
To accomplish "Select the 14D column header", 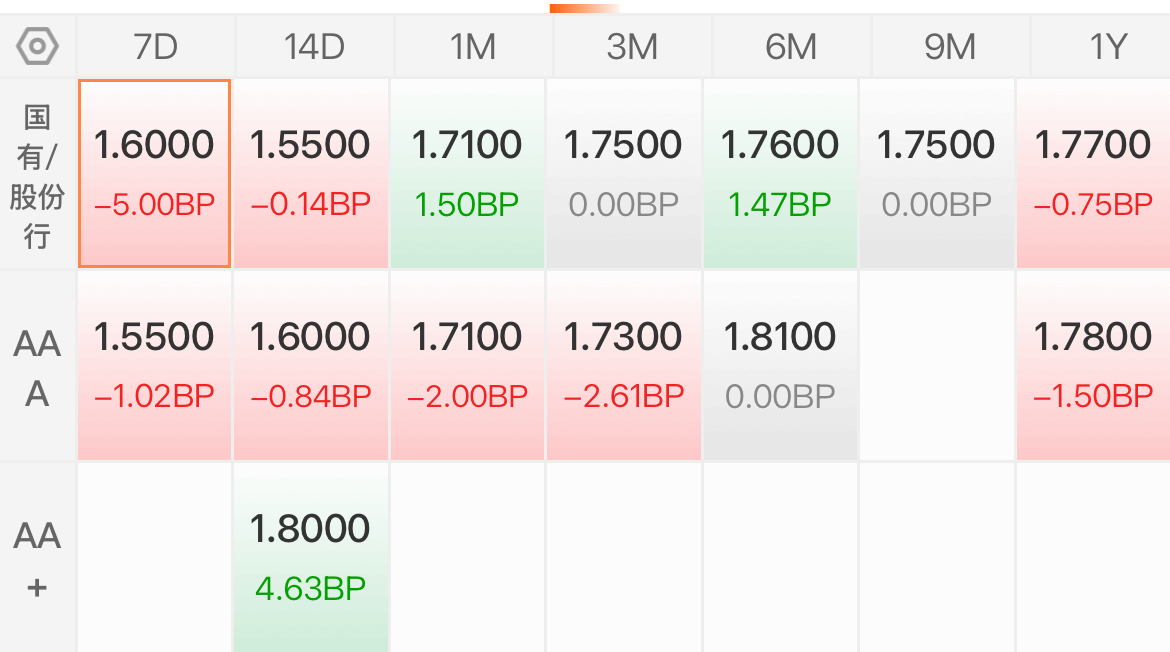I will tap(314, 47).
